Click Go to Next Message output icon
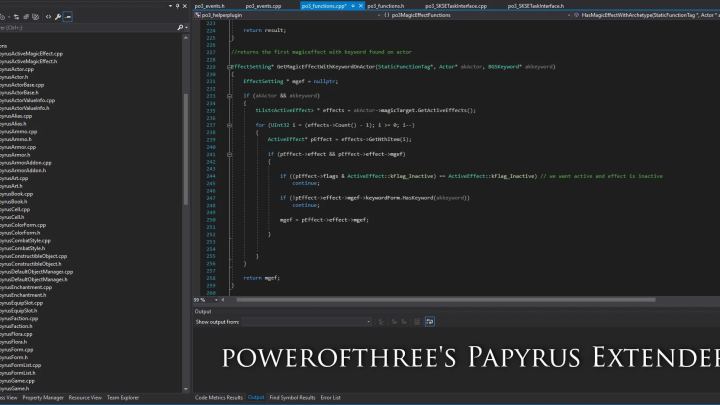Viewport: 720px width, 405px height. 404,322
